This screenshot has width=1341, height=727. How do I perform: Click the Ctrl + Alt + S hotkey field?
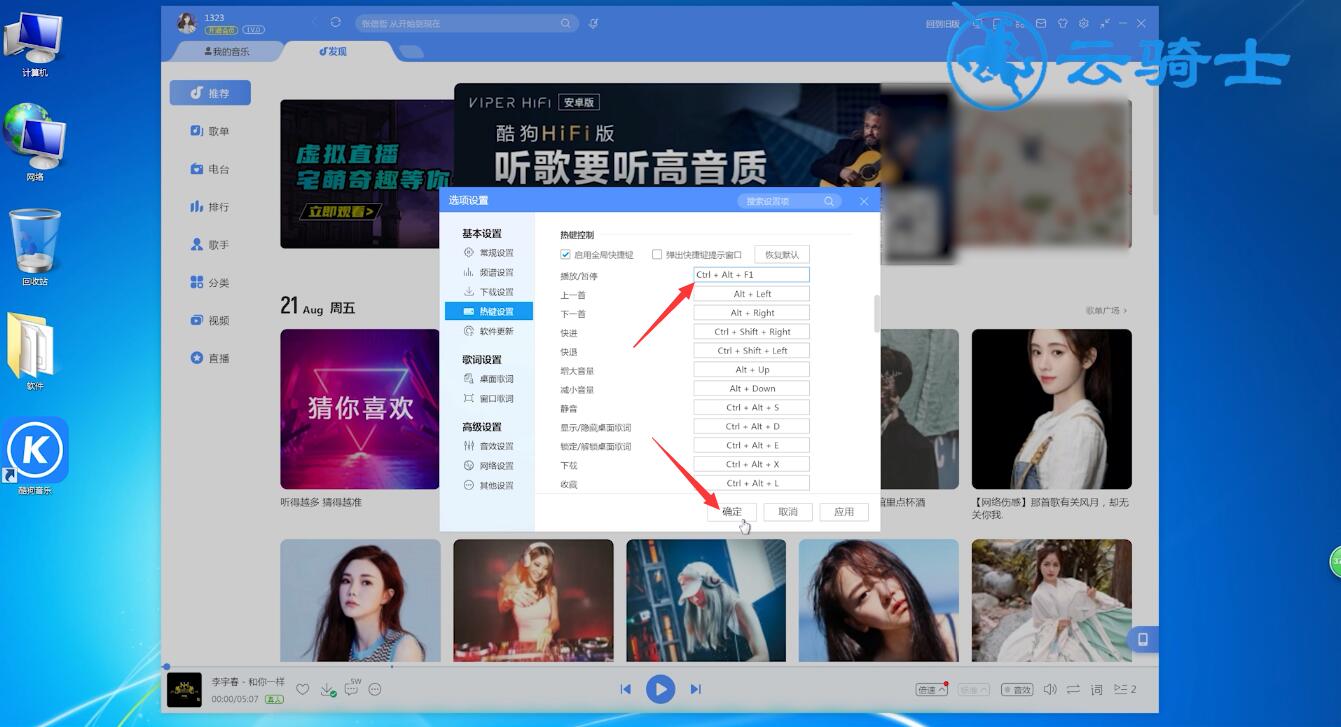751,408
